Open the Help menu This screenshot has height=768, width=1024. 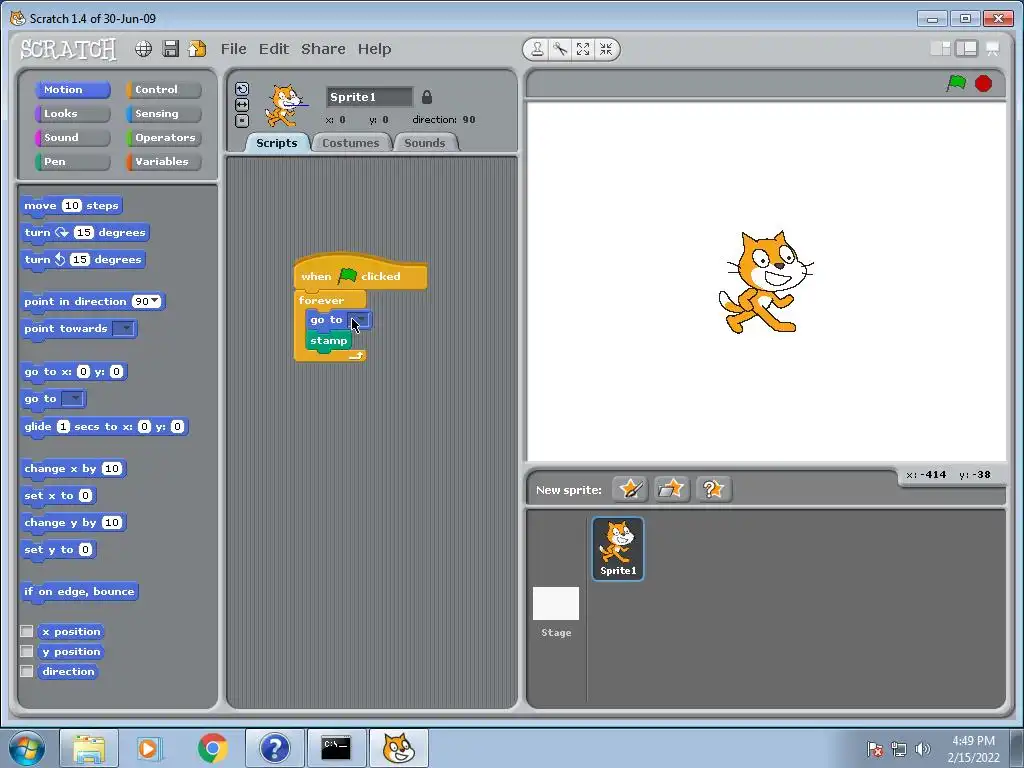point(374,49)
